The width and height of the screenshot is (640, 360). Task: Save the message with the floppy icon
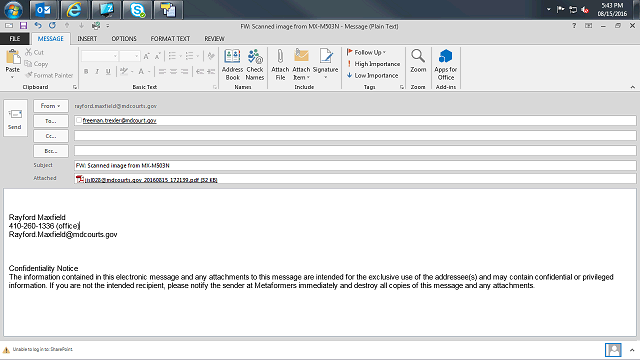click(x=23, y=26)
